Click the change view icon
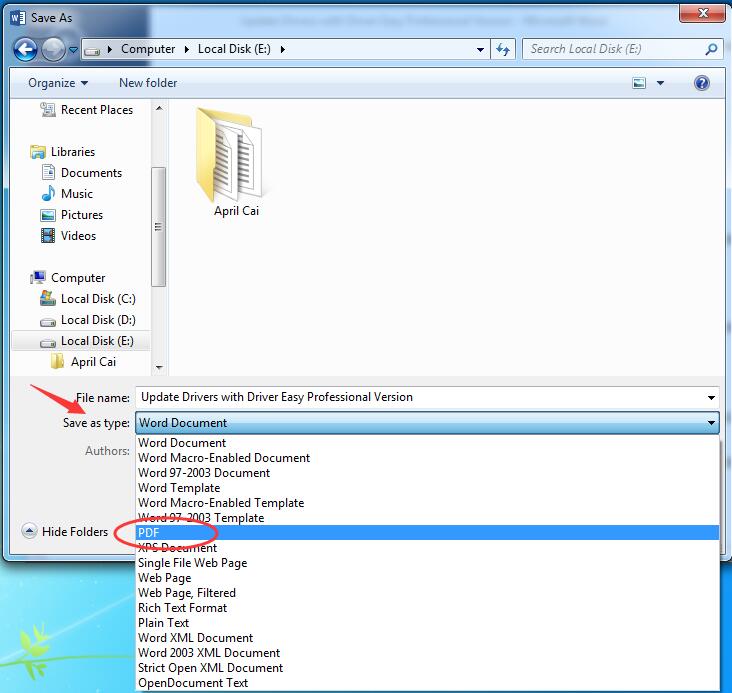This screenshot has width=732, height=693. click(x=640, y=83)
